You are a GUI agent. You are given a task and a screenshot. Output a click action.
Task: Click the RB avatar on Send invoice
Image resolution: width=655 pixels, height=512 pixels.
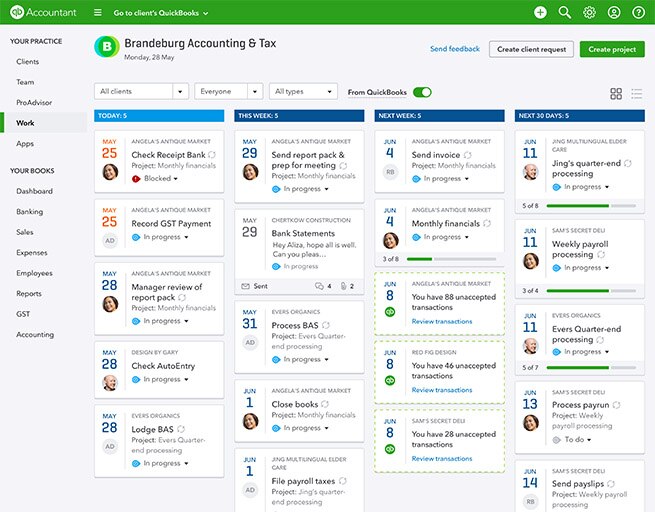tap(390, 172)
